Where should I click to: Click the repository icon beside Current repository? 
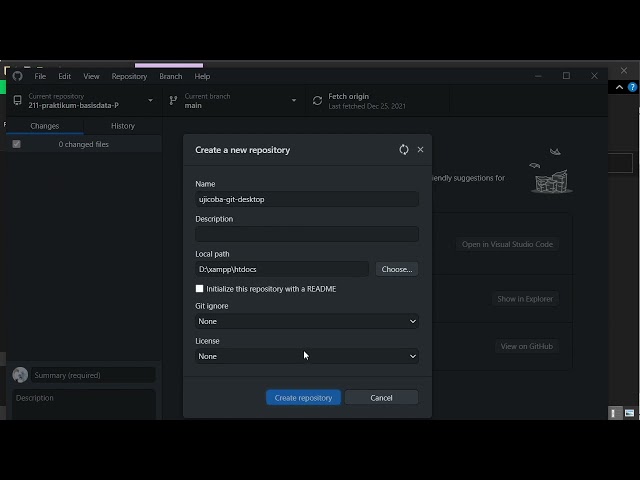18,100
